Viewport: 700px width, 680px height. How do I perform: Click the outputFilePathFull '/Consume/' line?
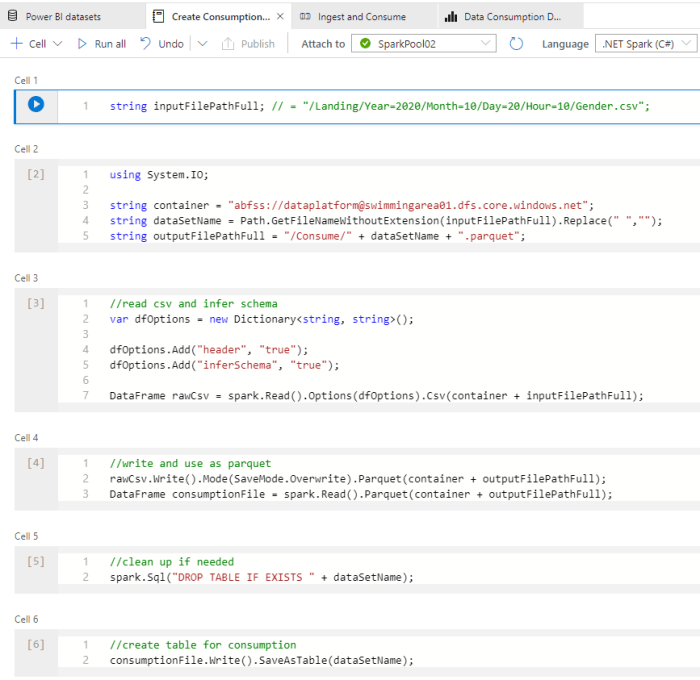point(317,236)
